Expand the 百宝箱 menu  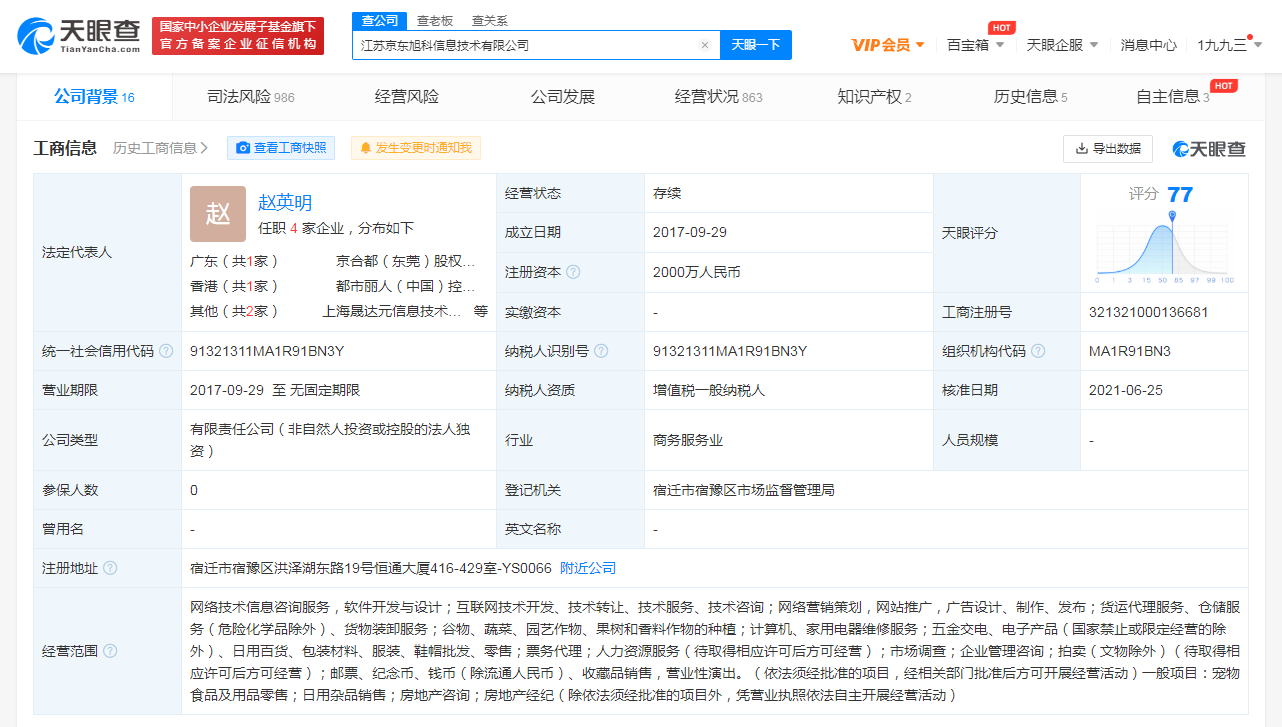click(x=976, y=45)
